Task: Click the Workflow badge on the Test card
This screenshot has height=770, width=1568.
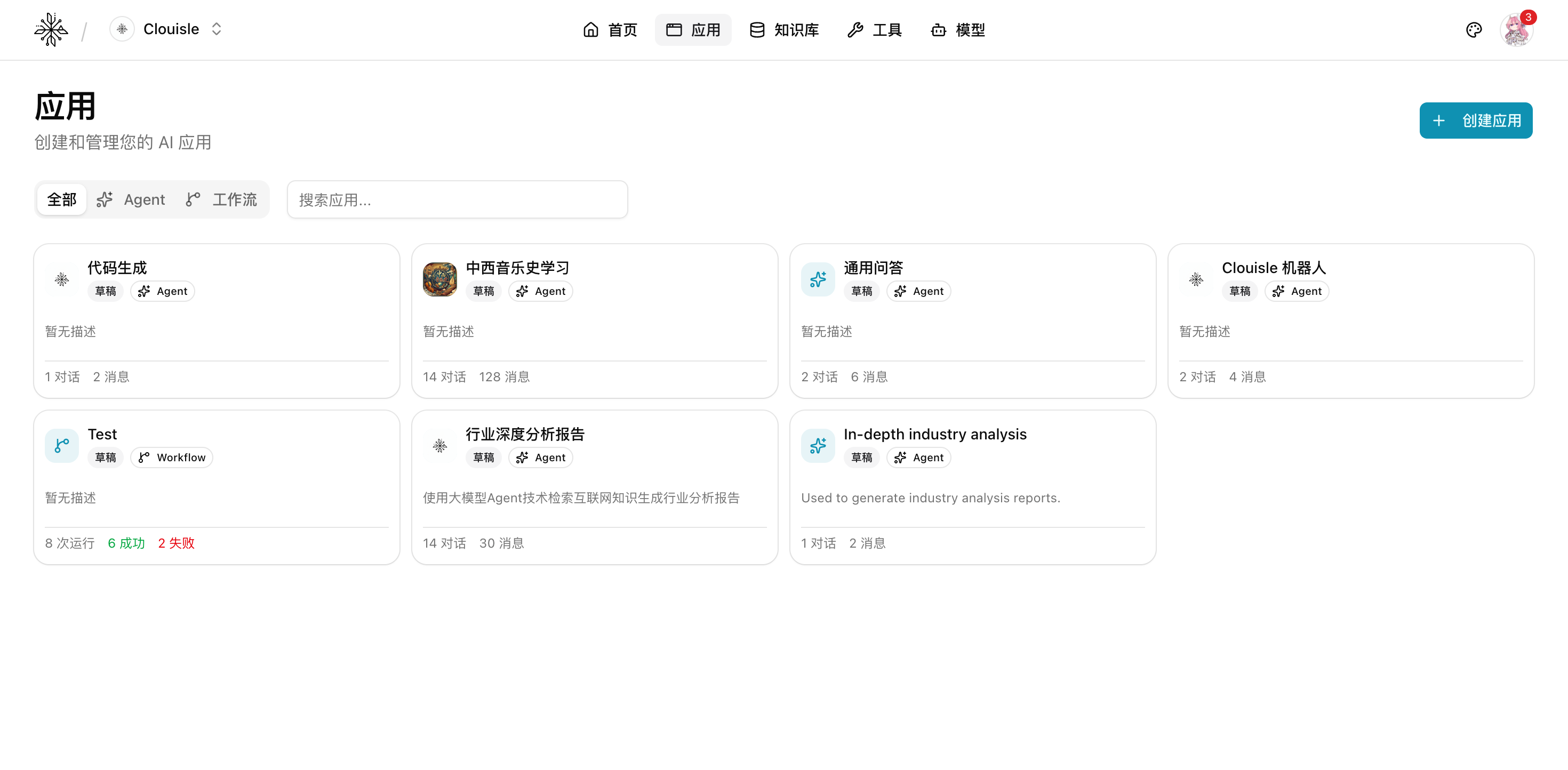Action: click(171, 457)
